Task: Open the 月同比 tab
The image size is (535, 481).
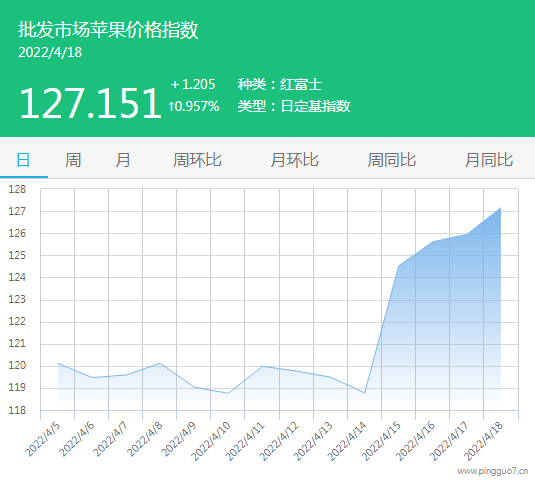Action: (489, 160)
